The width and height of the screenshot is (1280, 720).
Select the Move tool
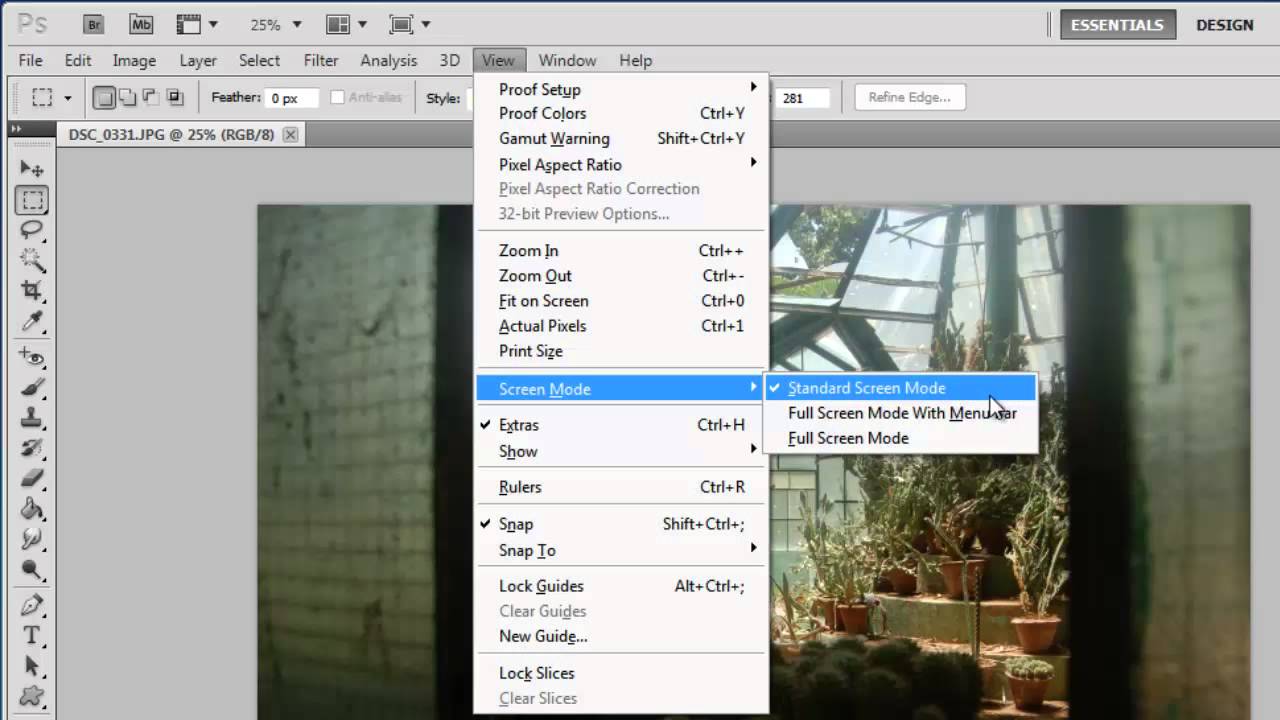coord(32,168)
